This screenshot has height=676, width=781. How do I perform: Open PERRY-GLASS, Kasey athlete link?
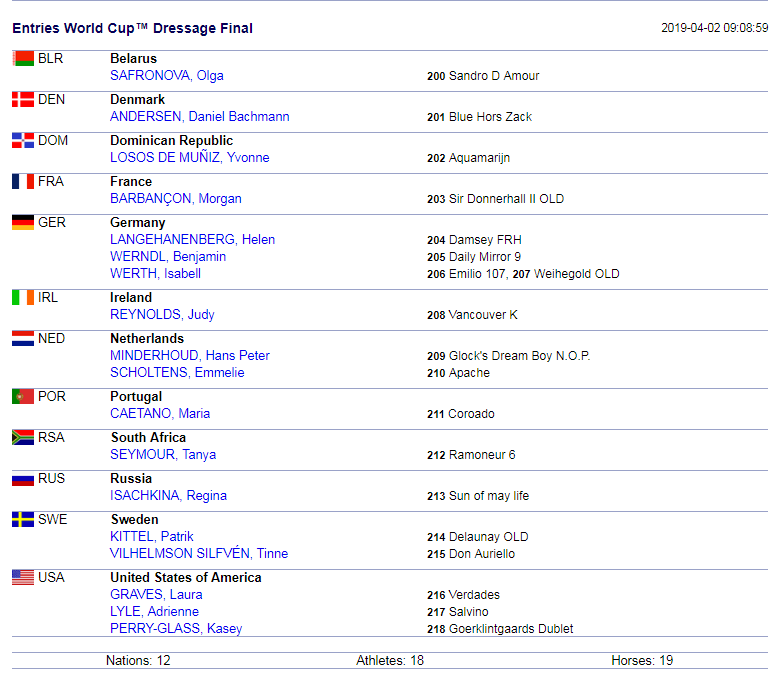176,629
